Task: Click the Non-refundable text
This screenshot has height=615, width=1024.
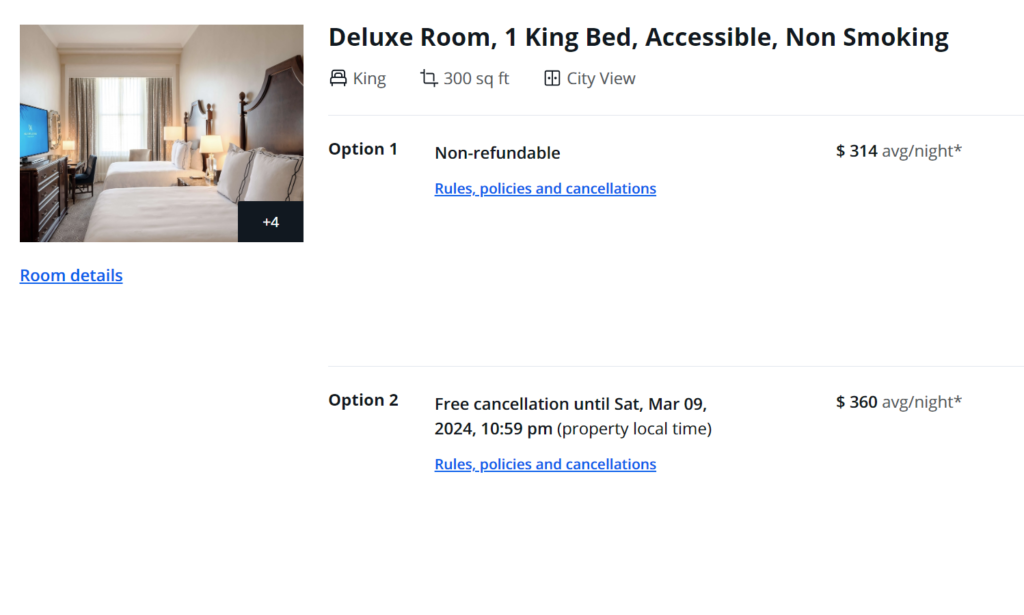Action: pyautogui.click(x=497, y=153)
